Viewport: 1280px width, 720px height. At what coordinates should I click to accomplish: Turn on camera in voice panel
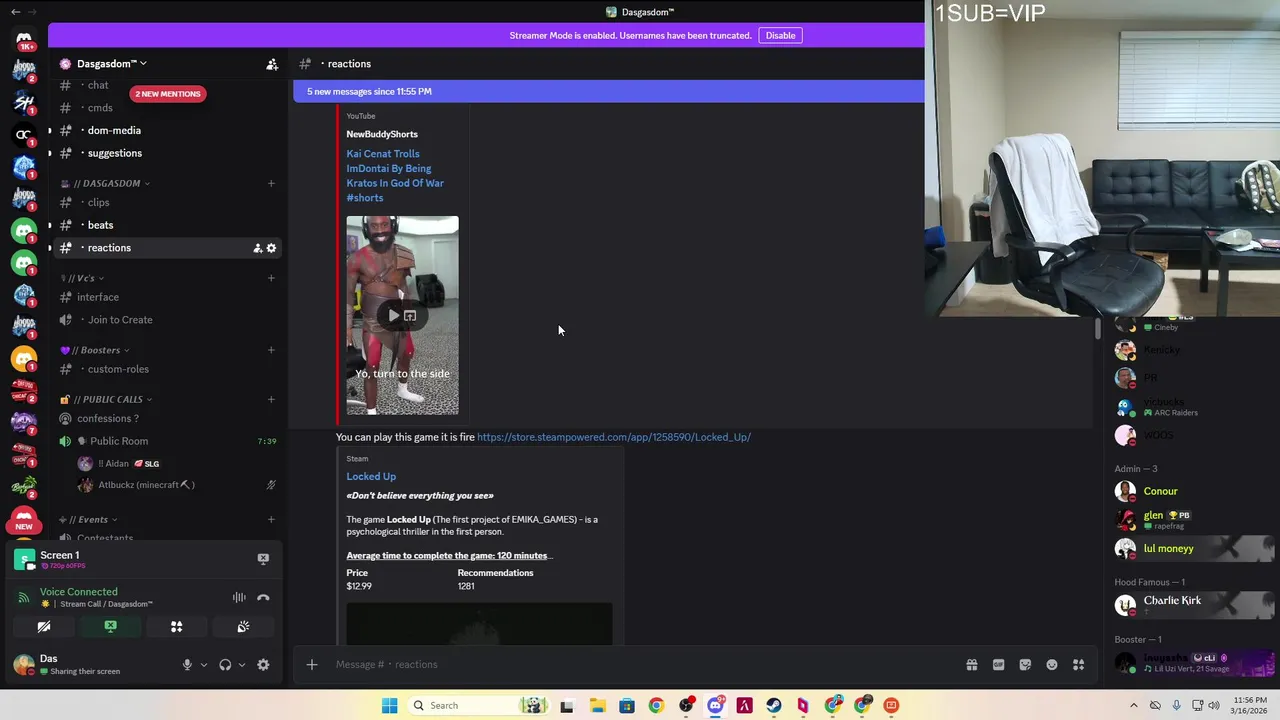44,627
